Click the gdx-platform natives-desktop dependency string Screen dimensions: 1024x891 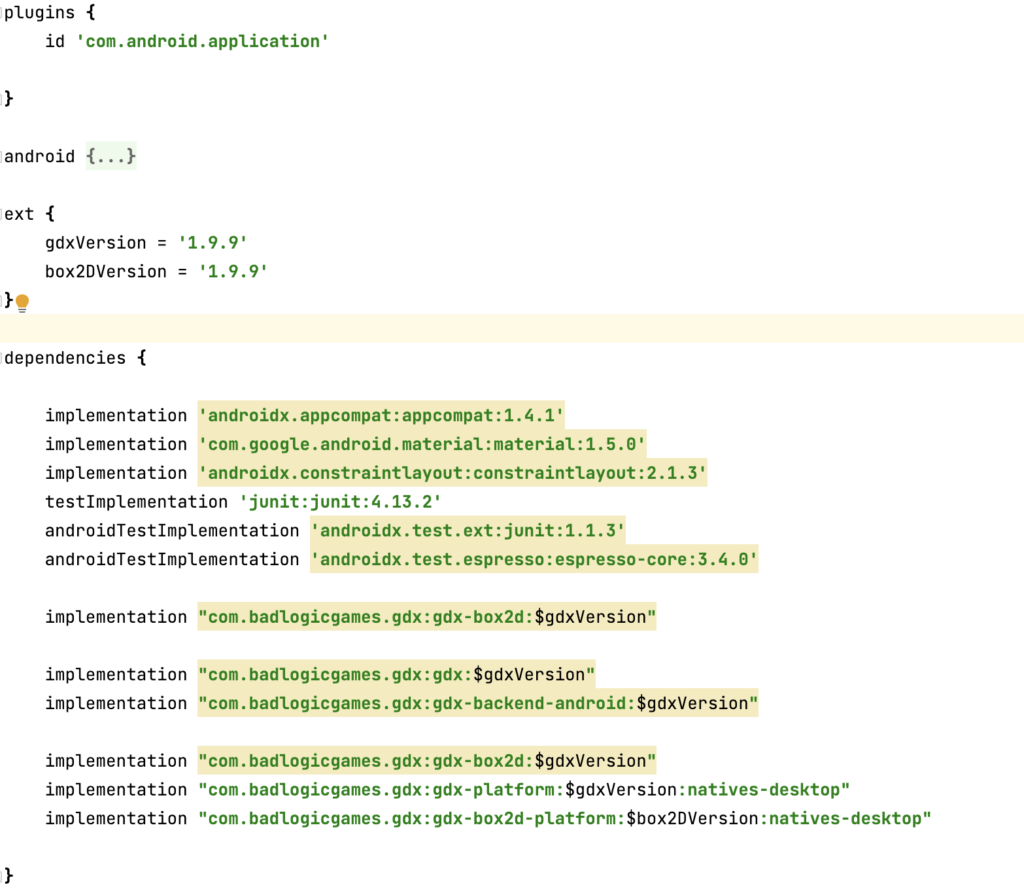tap(524, 789)
